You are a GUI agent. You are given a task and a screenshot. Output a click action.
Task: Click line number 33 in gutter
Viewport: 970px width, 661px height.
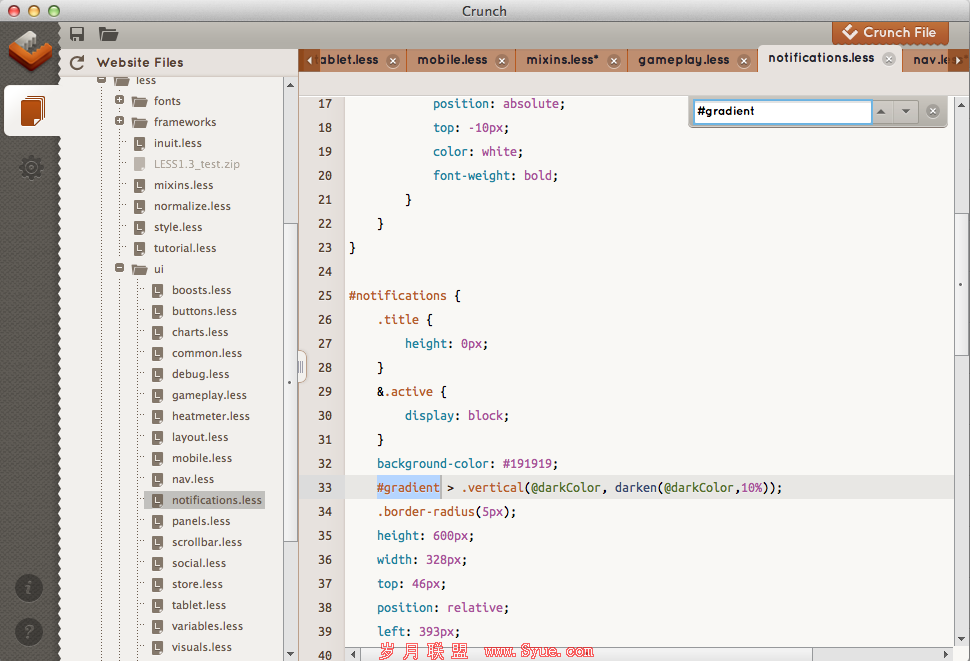pos(325,488)
